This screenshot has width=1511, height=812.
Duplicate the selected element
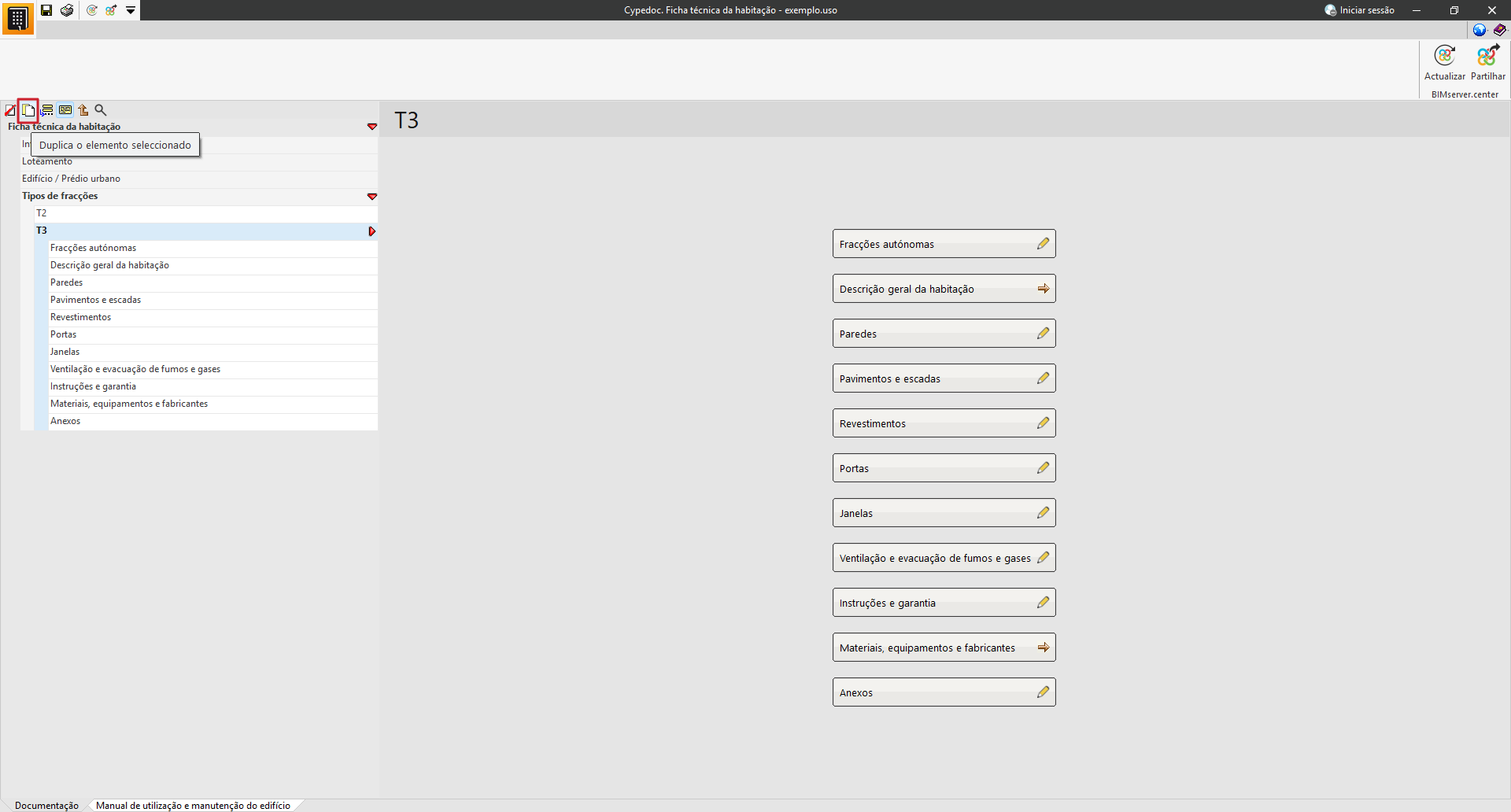28,110
